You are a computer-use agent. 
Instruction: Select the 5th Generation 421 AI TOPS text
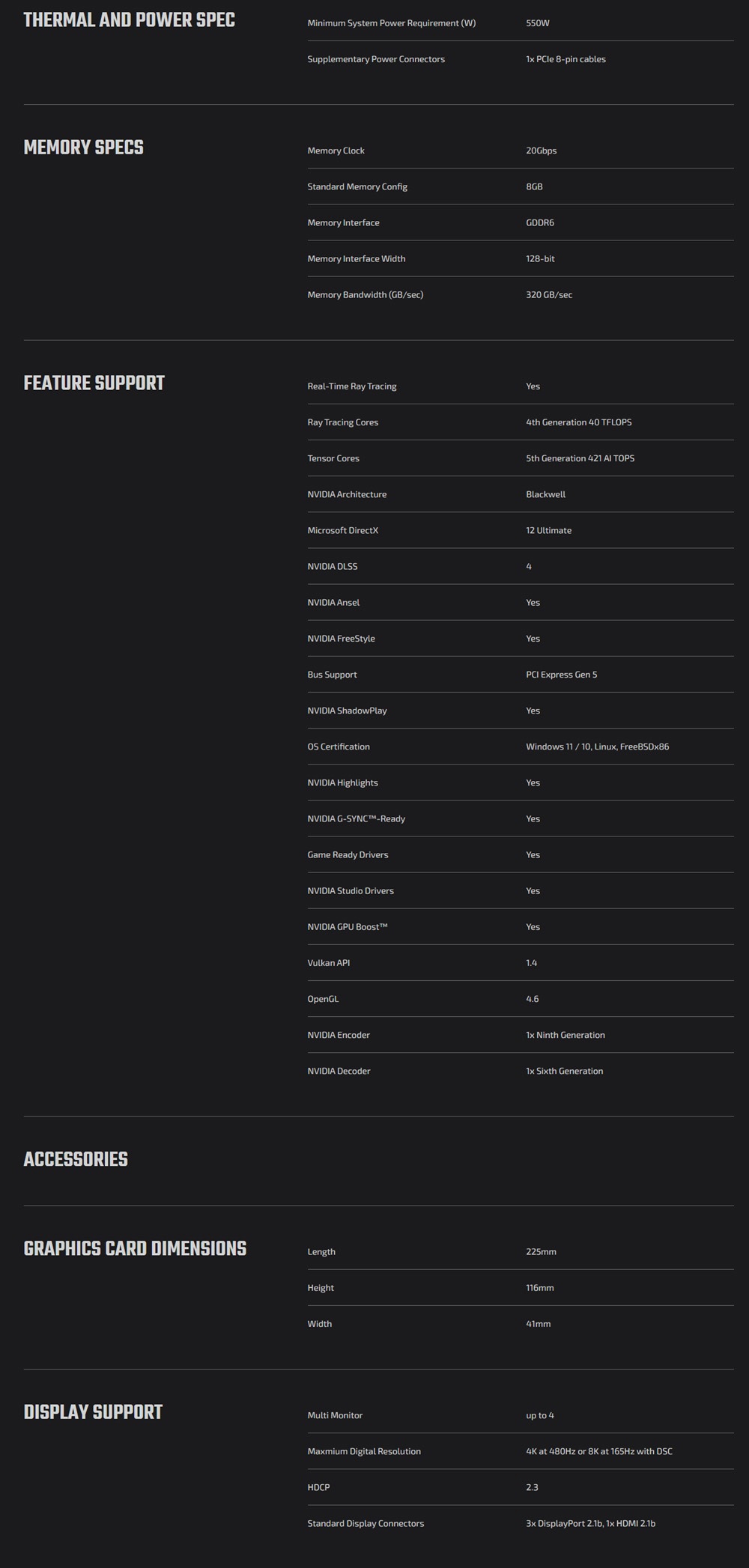pos(580,458)
